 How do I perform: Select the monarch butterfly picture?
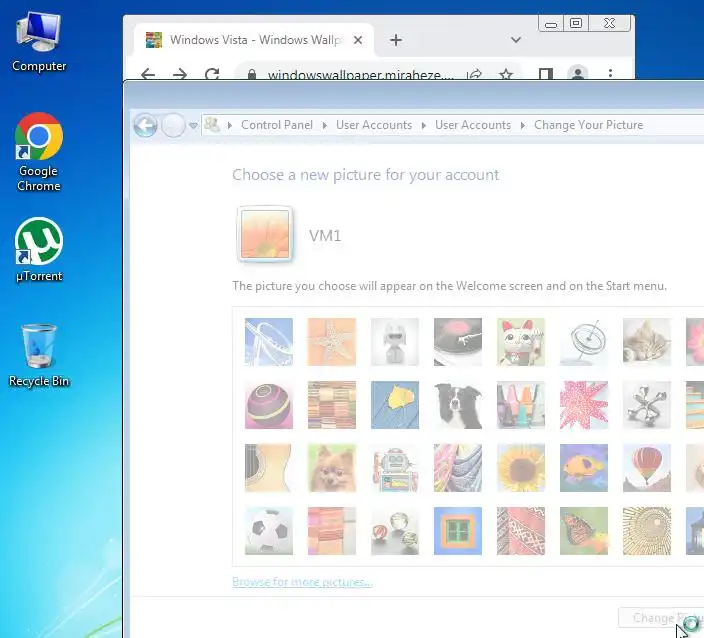pos(584,531)
